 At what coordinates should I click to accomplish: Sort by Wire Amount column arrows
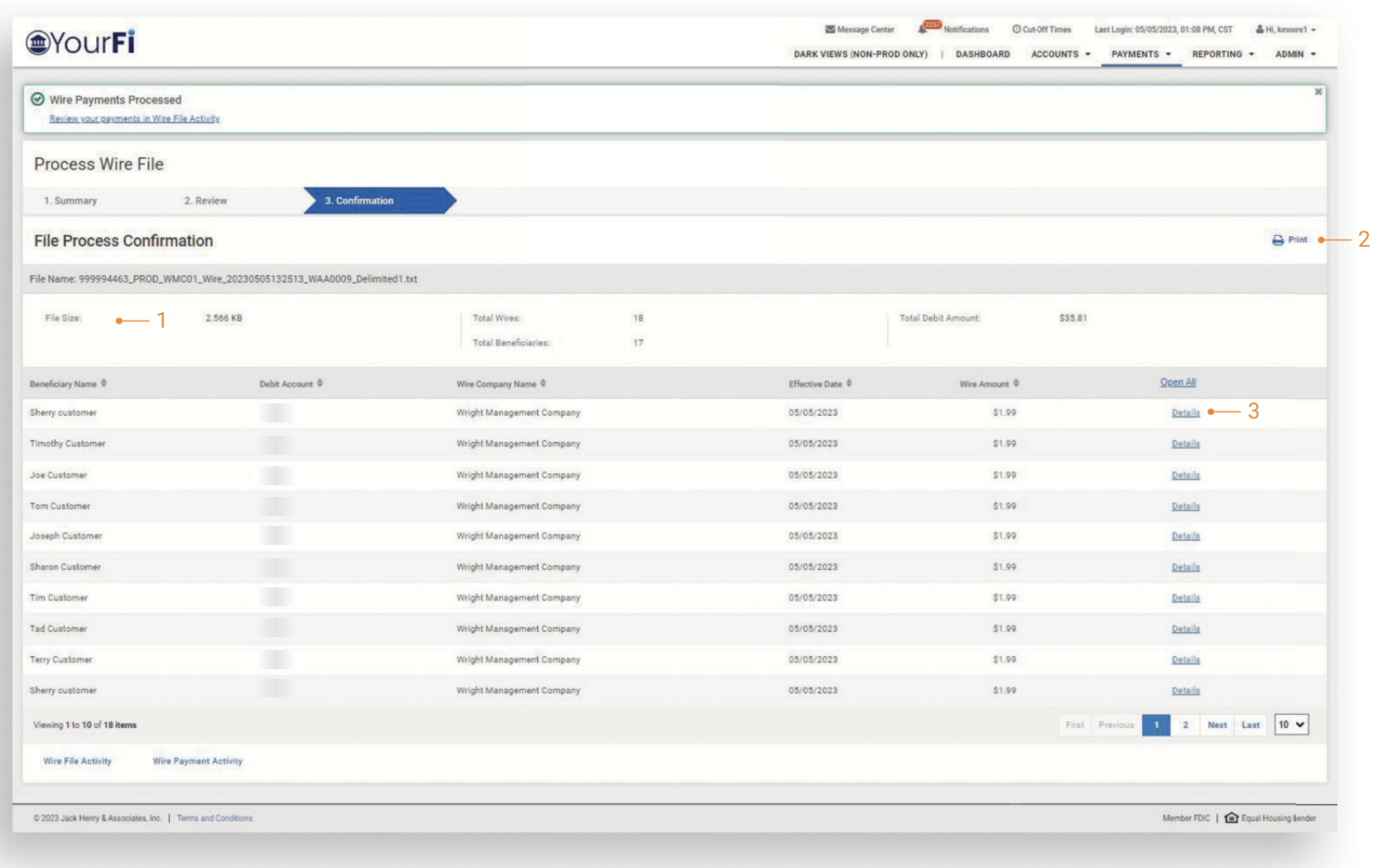click(1016, 383)
